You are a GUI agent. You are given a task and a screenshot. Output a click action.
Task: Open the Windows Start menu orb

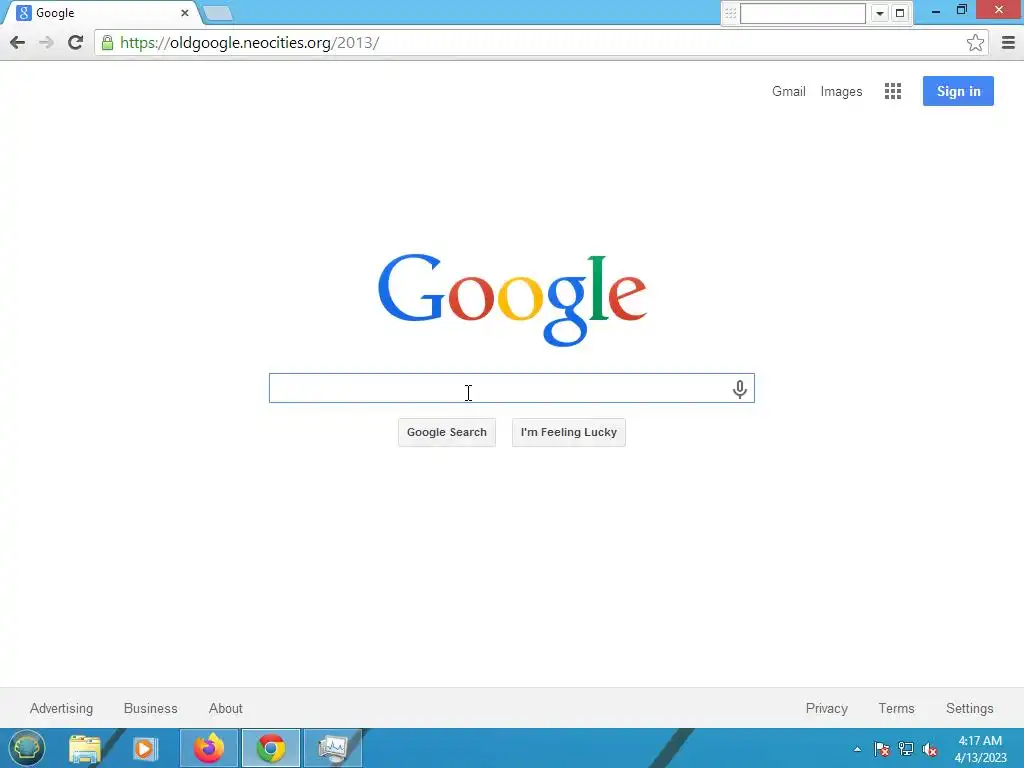[x=26, y=748]
